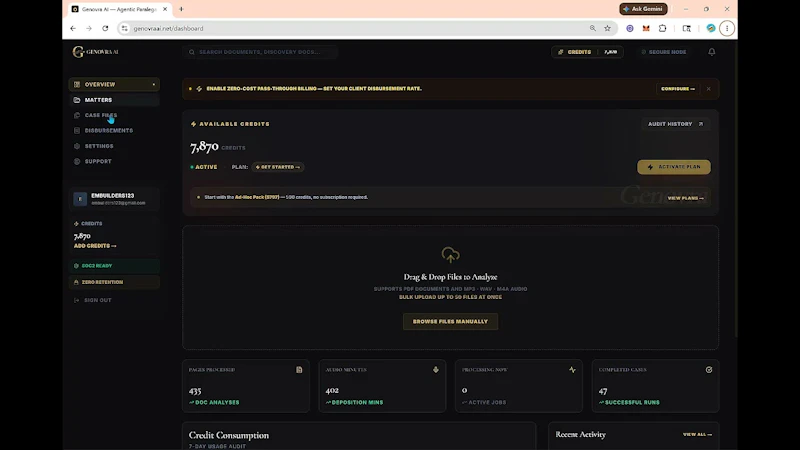Click the cloud upload icon
Screen dimensions: 800x450
pos(450,255)
